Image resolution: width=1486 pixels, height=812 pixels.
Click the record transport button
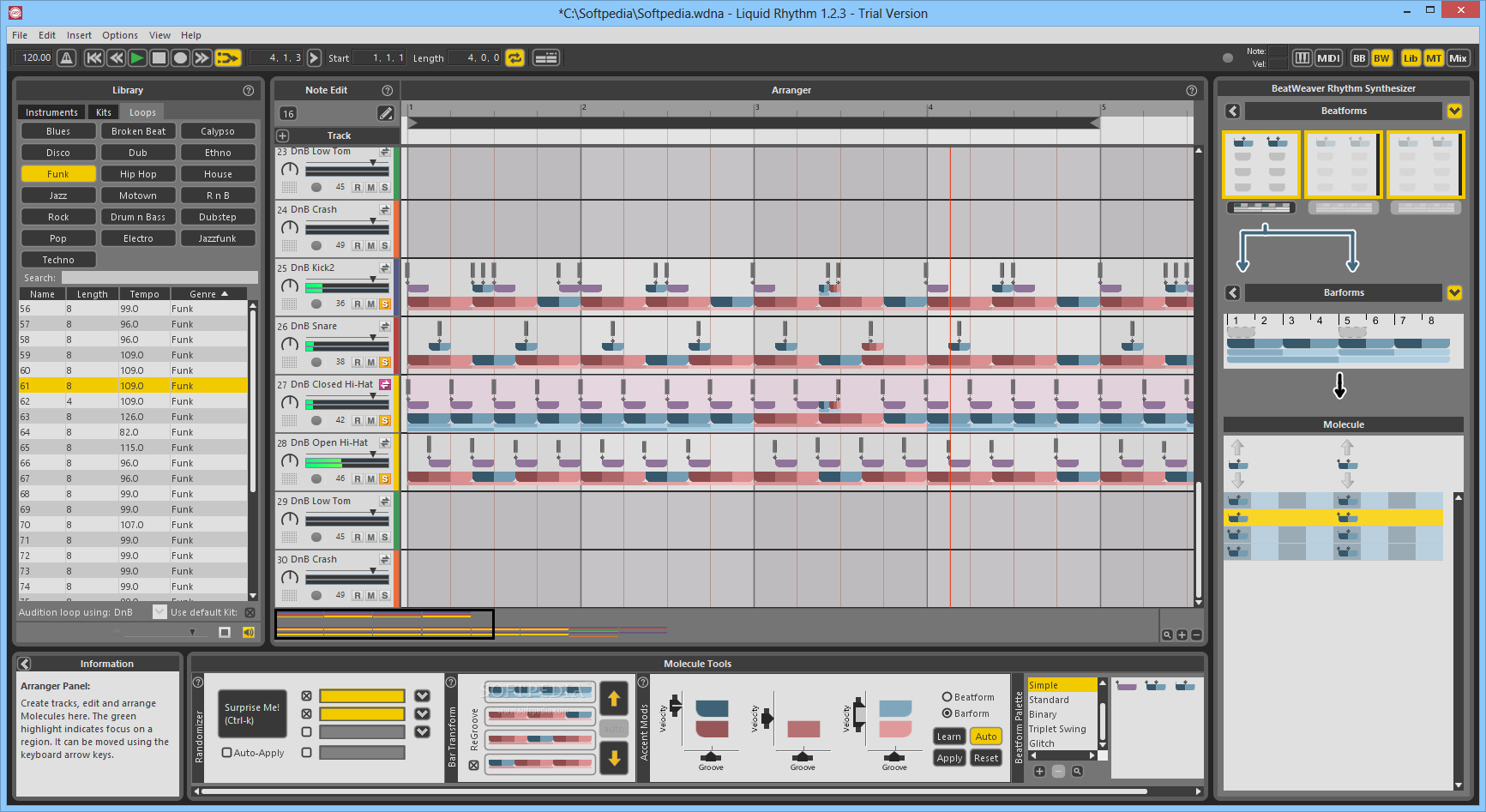[180, 58]
